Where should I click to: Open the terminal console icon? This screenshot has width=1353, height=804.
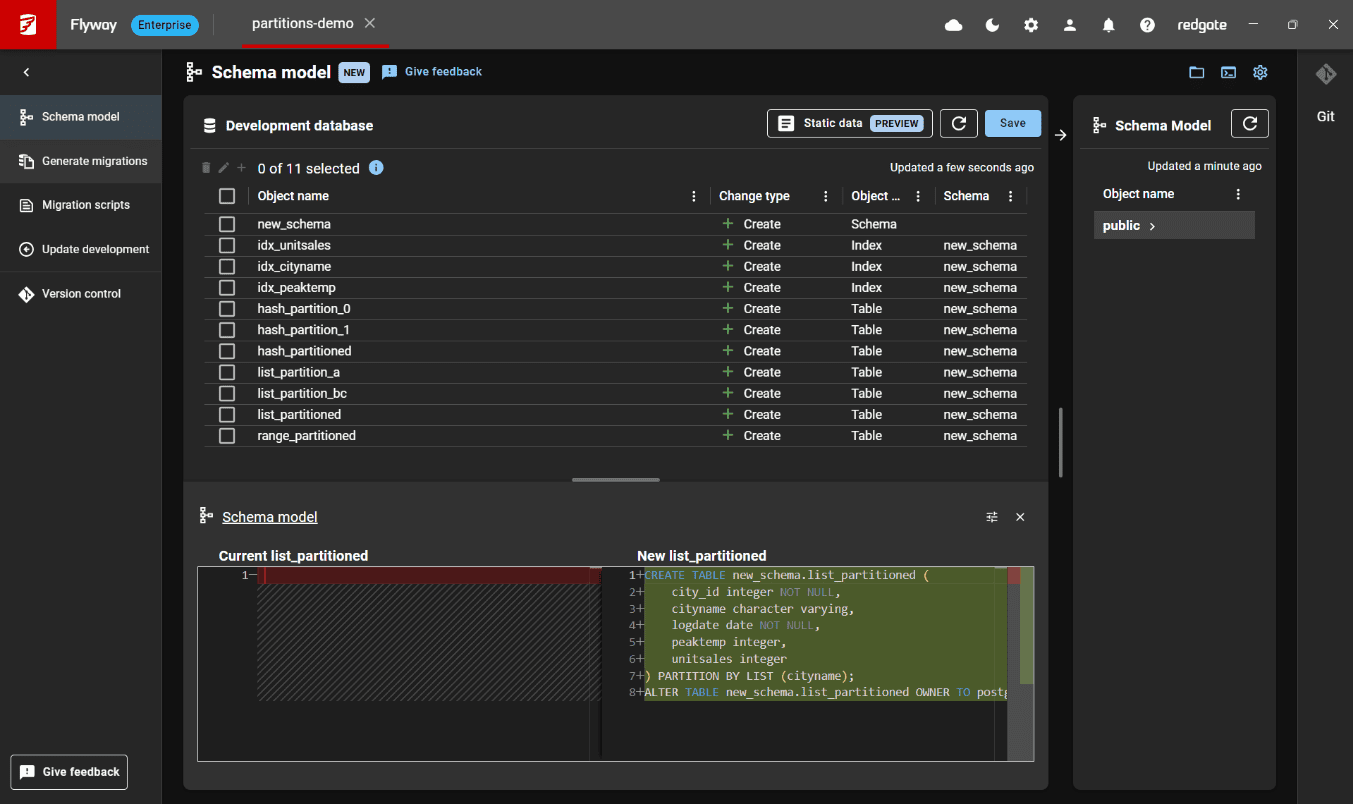pos(1228,72)
